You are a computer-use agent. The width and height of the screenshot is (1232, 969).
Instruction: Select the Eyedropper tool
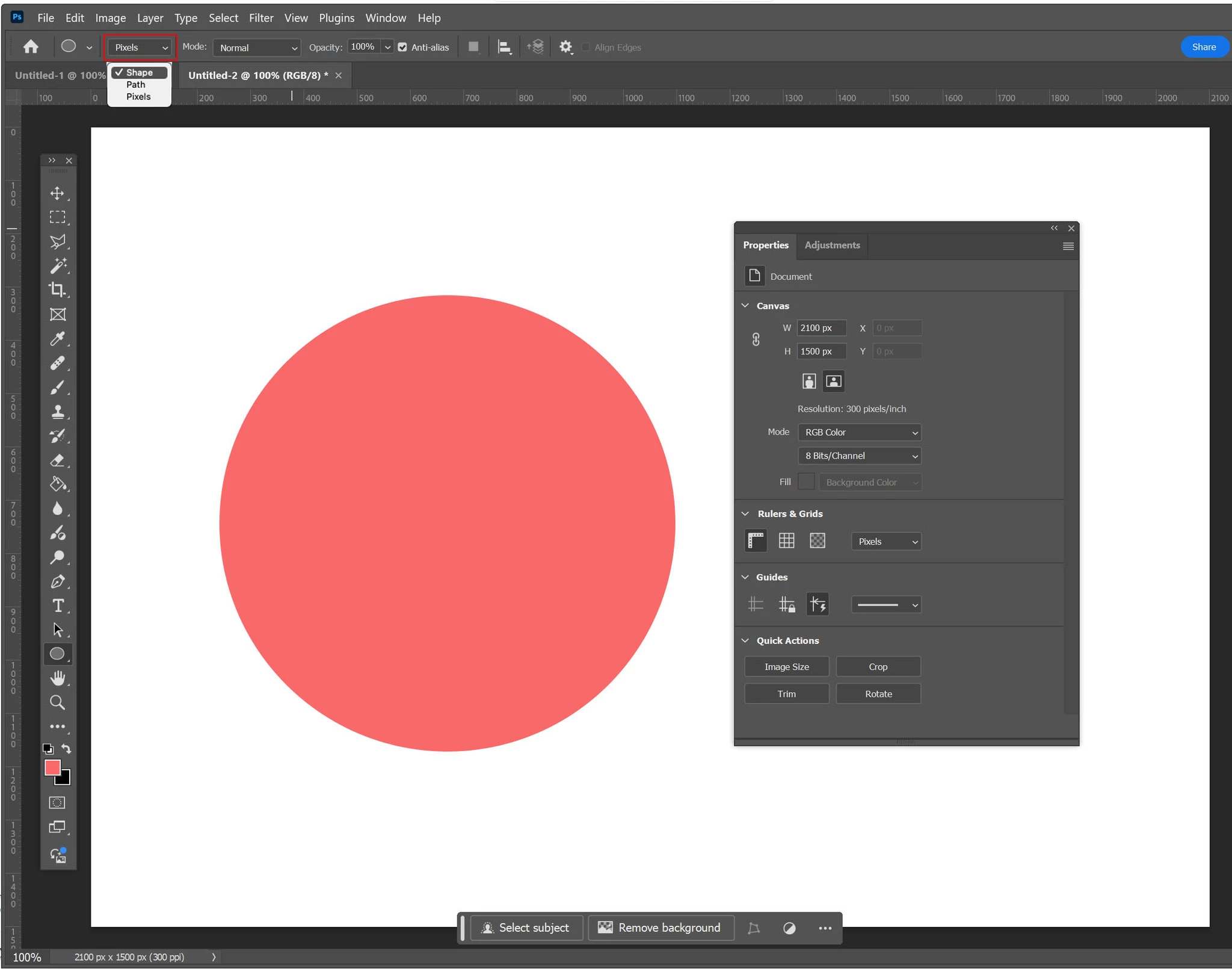tap(57, 339)
